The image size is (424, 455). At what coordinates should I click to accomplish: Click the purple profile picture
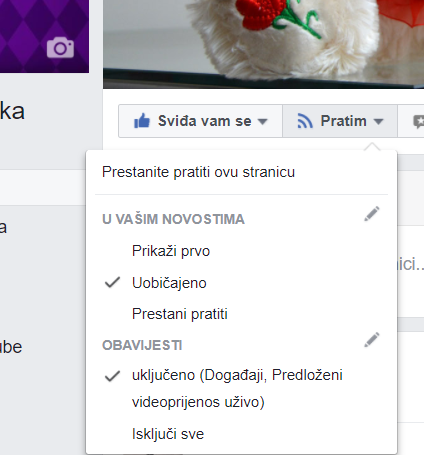[44, 36]
